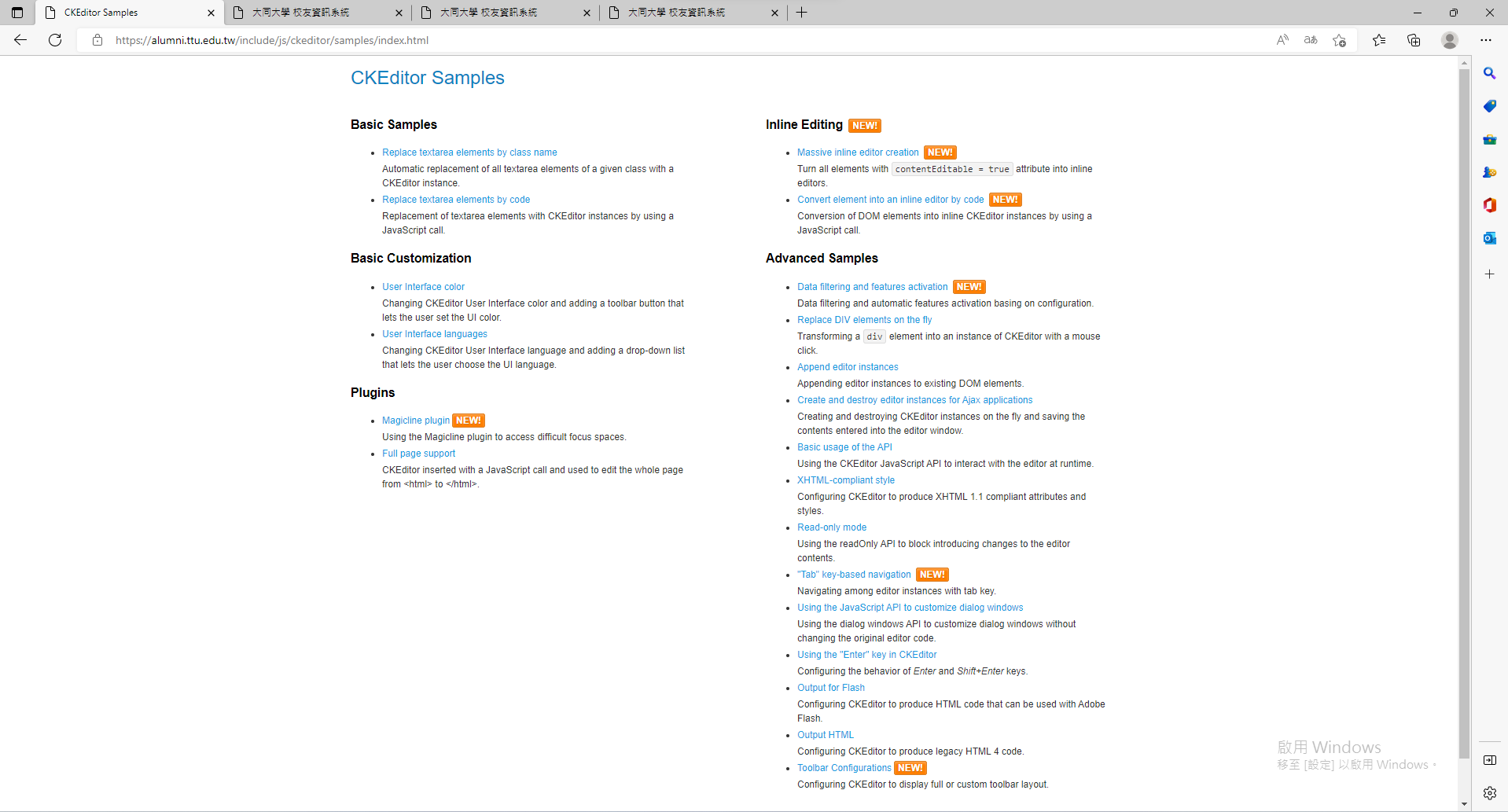Click the 'Inline Editing' section heading
Screen dimensions: 1508x812
804,124
